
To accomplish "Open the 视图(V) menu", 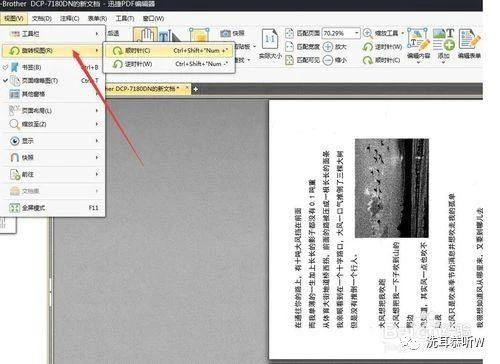I will (13, 18).
